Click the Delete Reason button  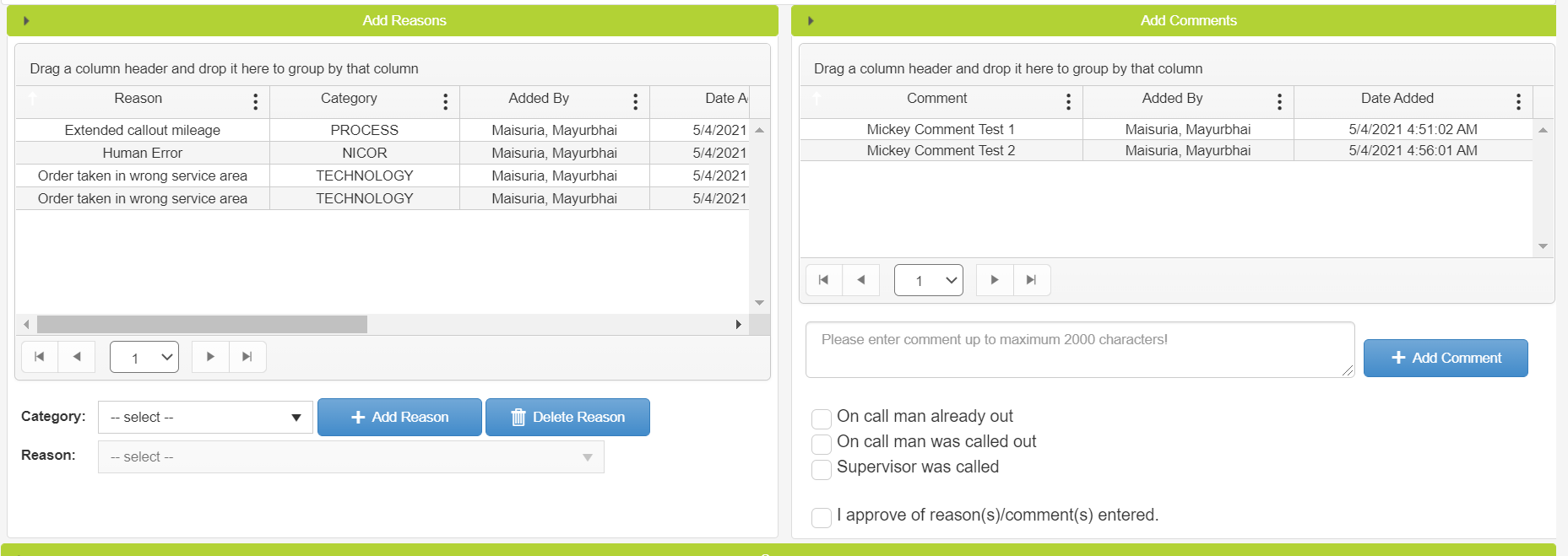coord(567,418)
